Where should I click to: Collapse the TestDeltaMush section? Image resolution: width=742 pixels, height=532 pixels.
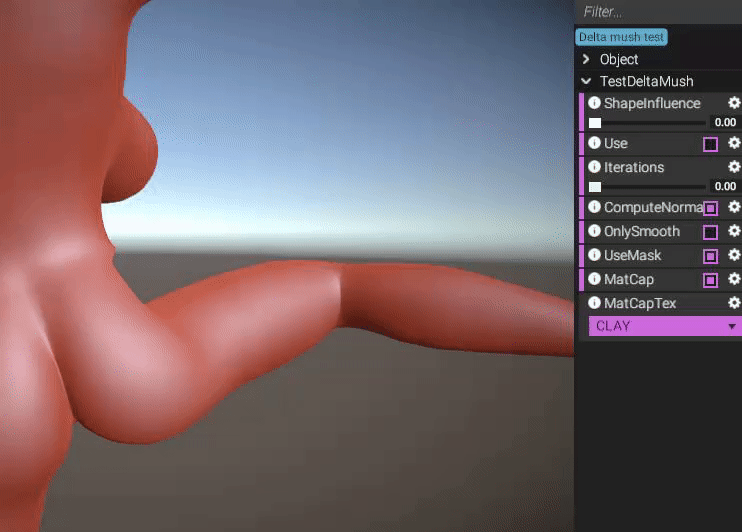point(586,81)
